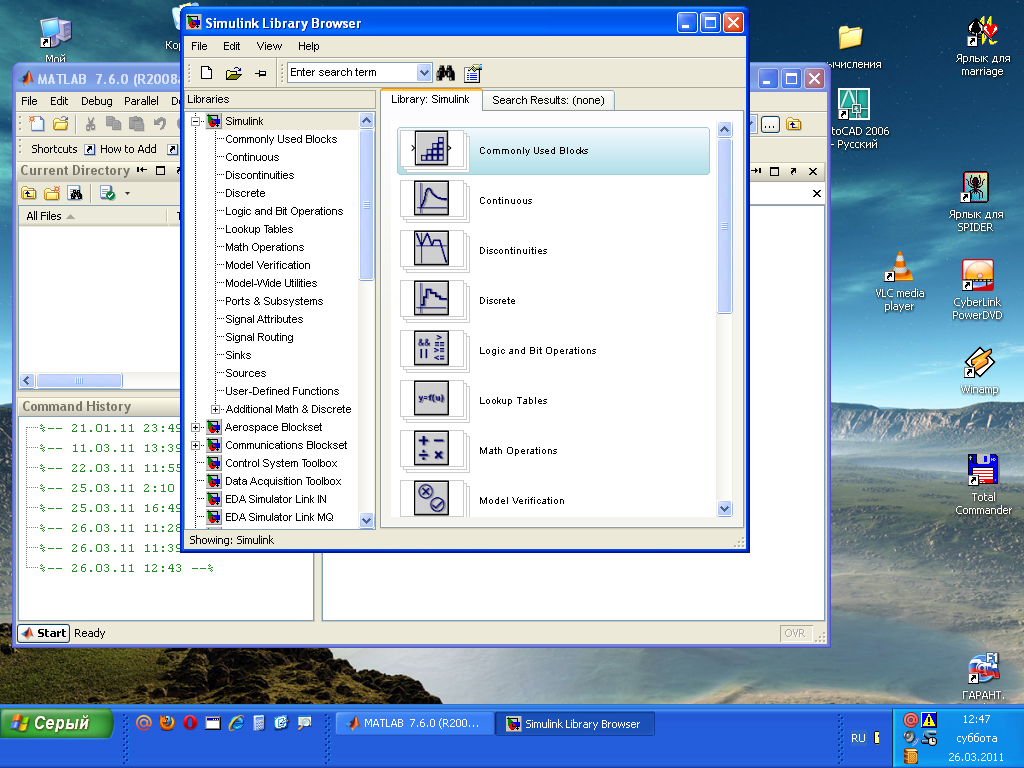Select Ports & Subsystems tree item
This screenshot has height=768, width=1024.
tap(274, 302)
